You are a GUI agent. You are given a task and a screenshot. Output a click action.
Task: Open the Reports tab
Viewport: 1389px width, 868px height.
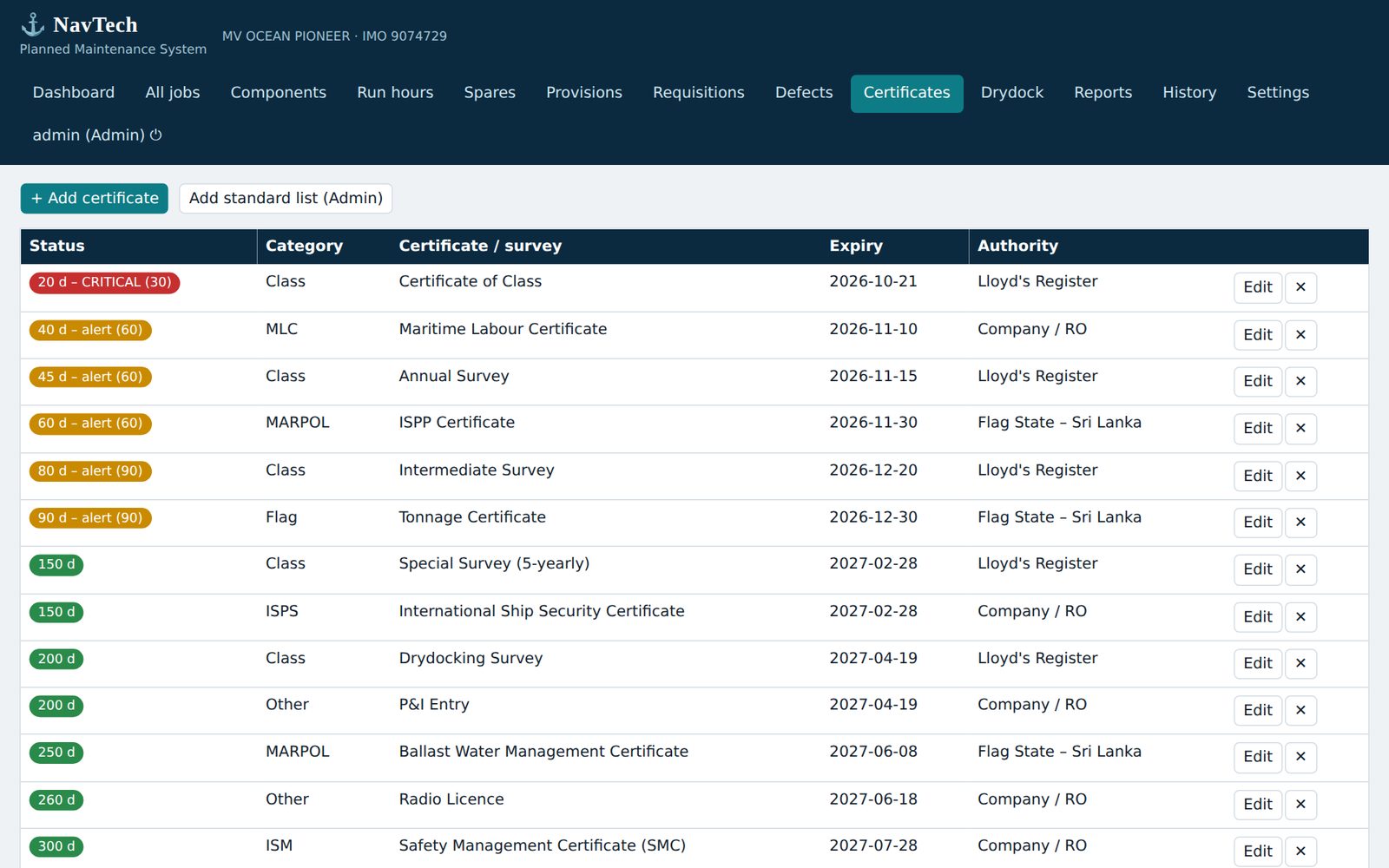click(x=1103, y=93)
